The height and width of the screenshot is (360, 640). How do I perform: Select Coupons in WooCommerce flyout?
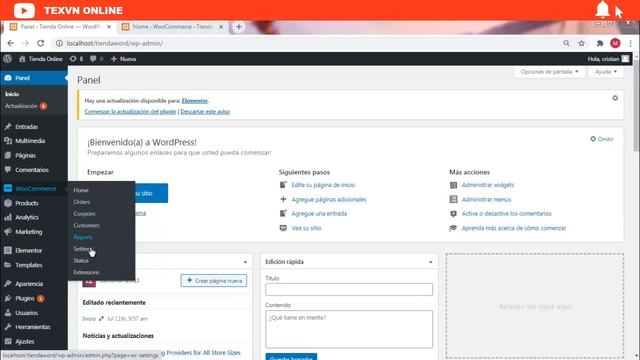(x=84, y=213)
